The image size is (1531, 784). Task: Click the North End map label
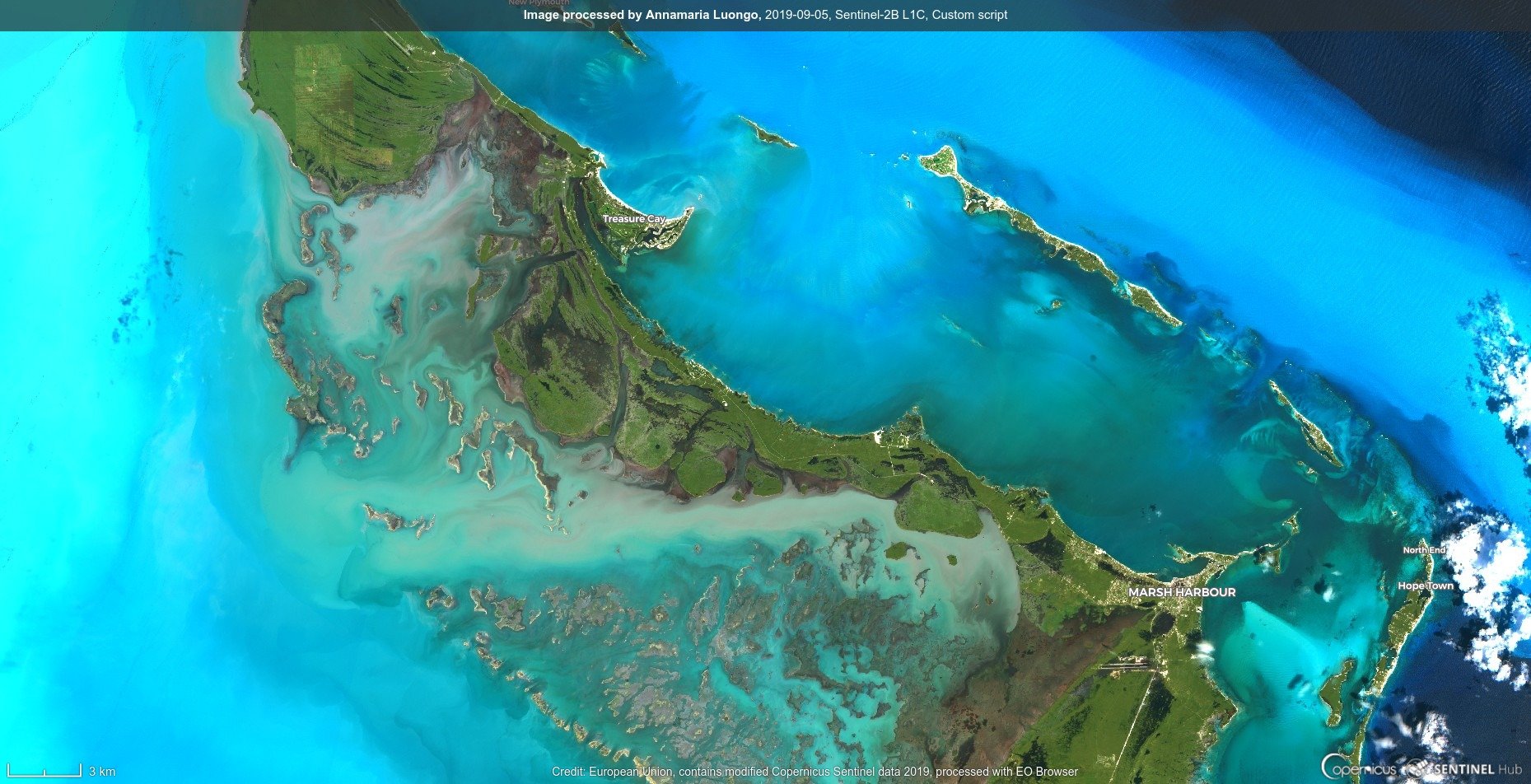point(1424,550)
